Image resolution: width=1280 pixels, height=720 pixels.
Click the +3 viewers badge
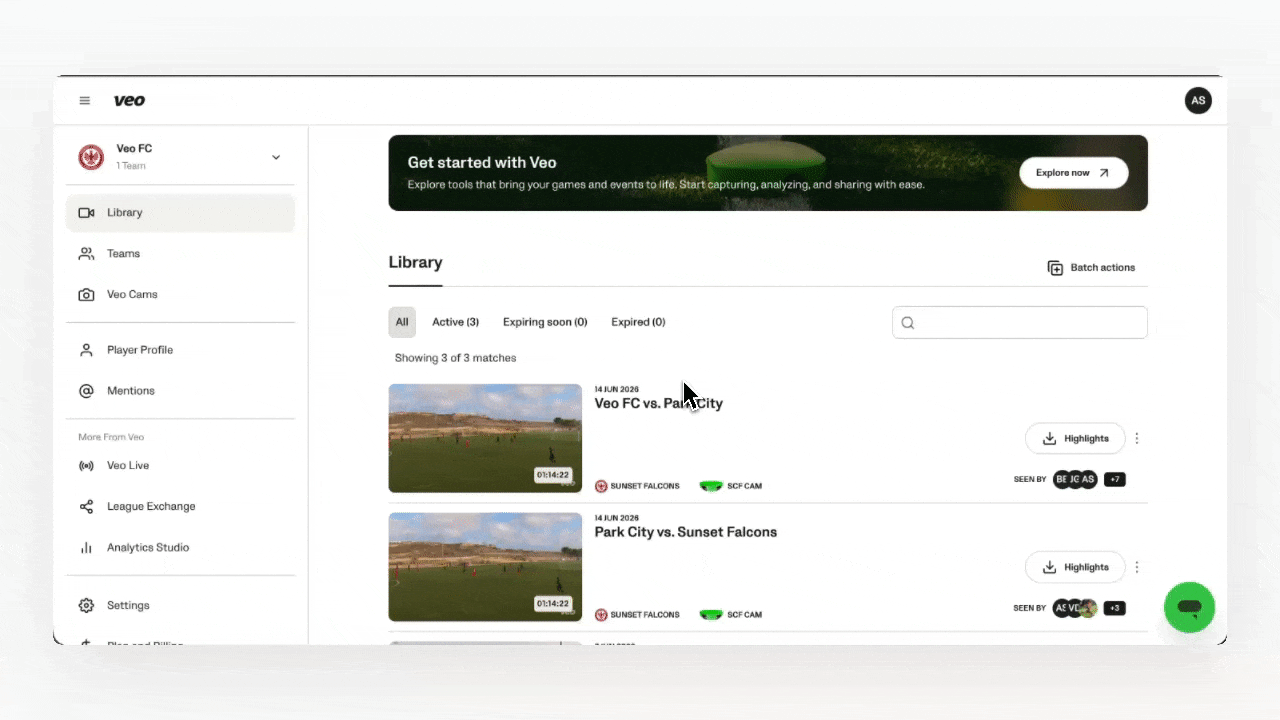(x=1115, y=608)
